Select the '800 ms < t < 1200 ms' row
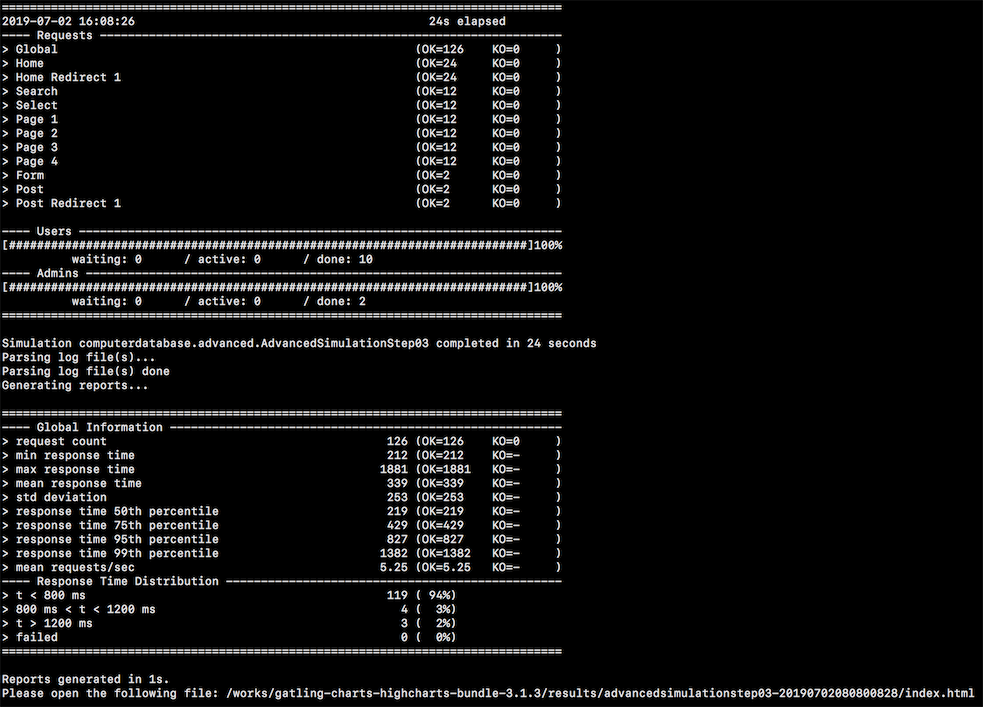Image resolution: width=983 pixels, height=707 pixels. [x=229, y=609]
